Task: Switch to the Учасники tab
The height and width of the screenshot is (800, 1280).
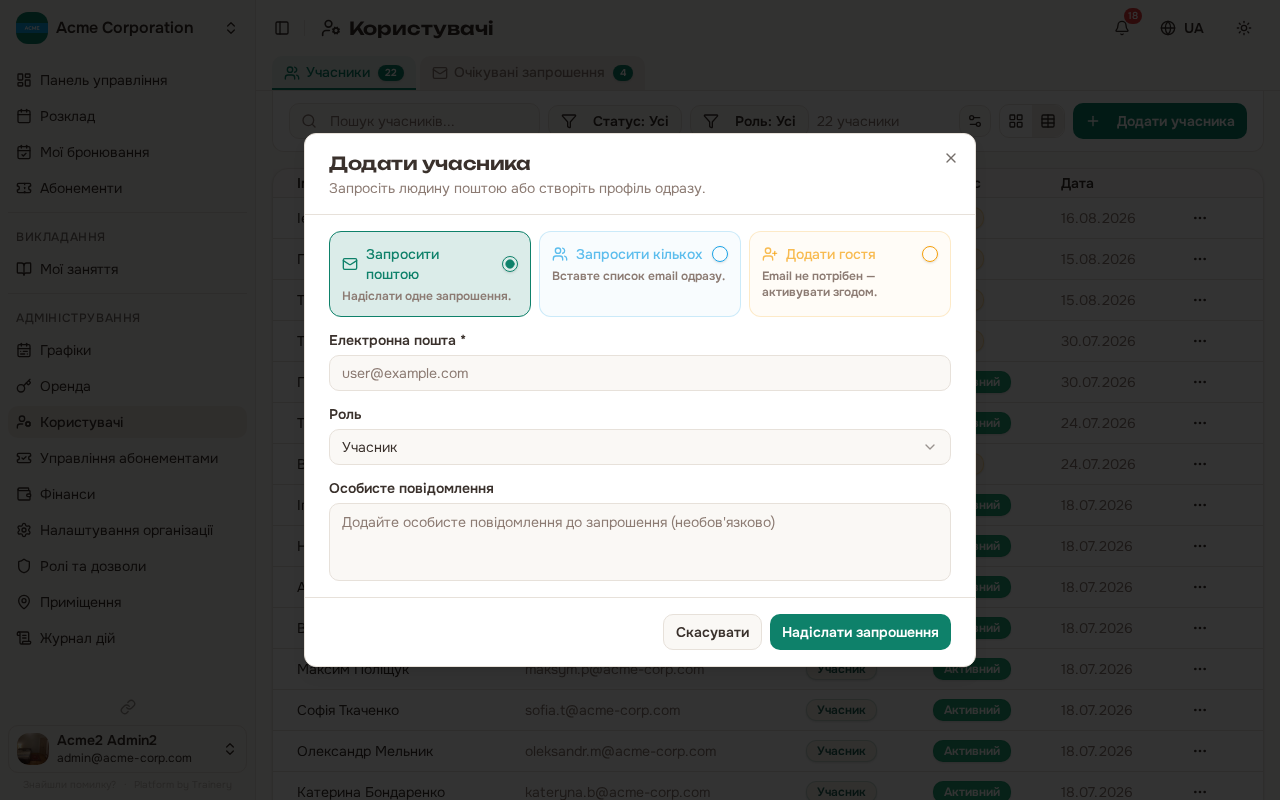Action: (x=344, y=73)
